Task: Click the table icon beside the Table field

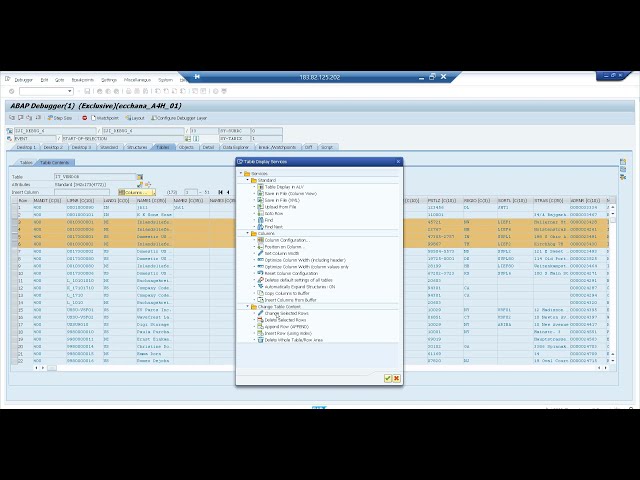Action: click(x=140, y=177)
